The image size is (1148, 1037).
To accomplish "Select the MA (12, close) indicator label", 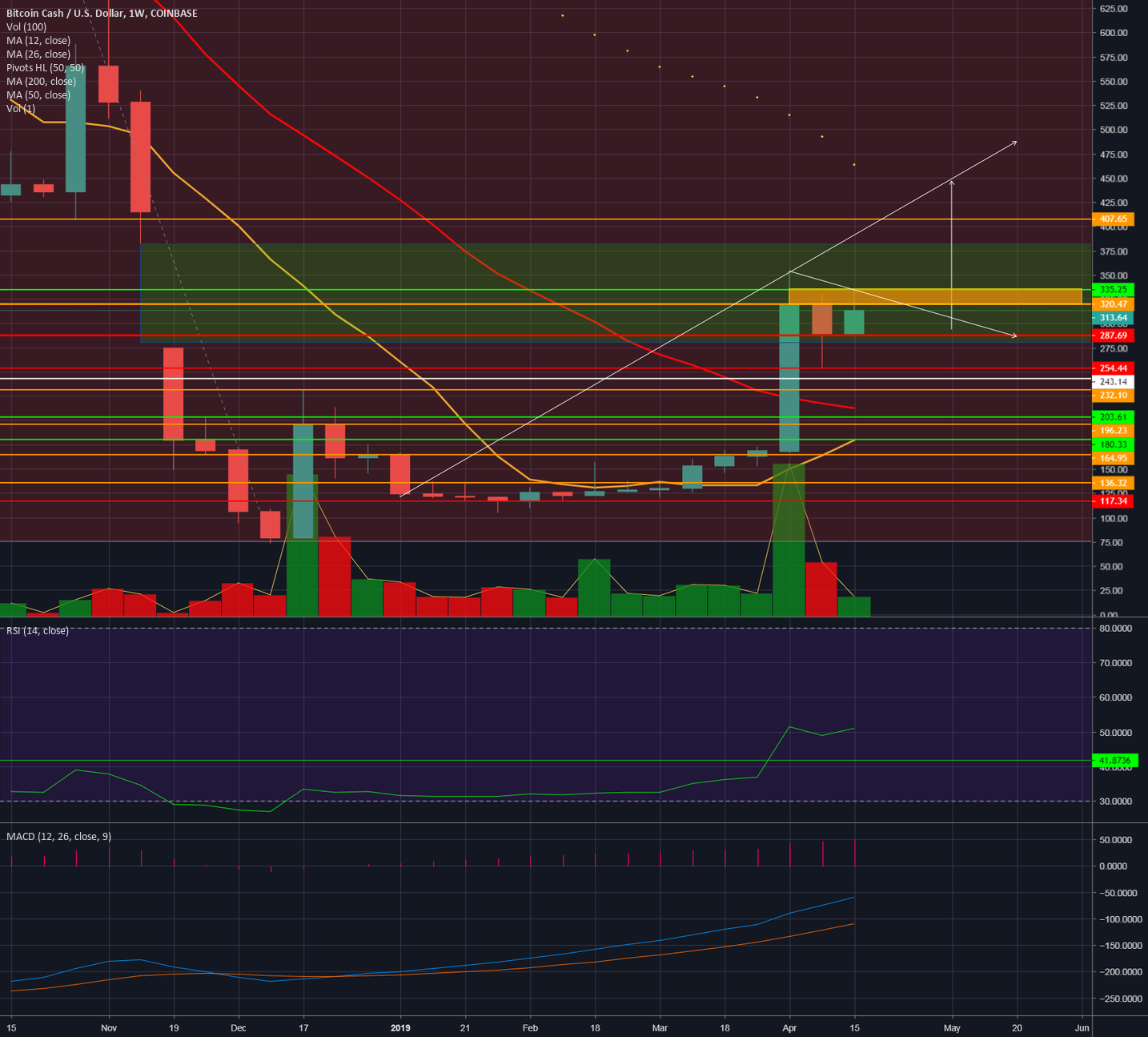I will point(38,40).
